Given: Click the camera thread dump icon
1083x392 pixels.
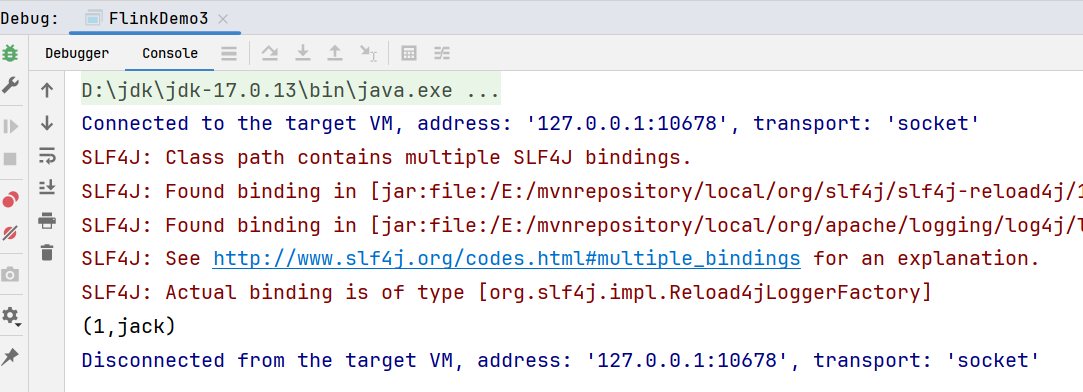Looking at the screenshot, I should click(10, 275).
